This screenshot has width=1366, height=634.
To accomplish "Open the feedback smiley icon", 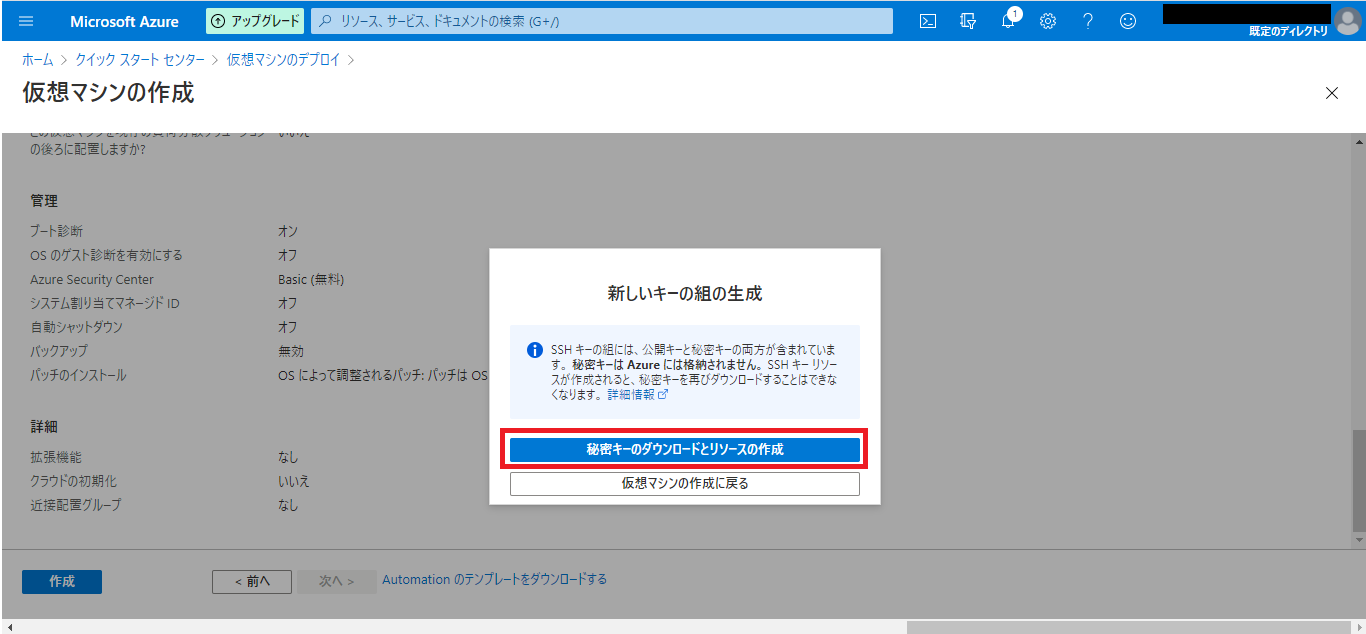I will pos(1128,21).
